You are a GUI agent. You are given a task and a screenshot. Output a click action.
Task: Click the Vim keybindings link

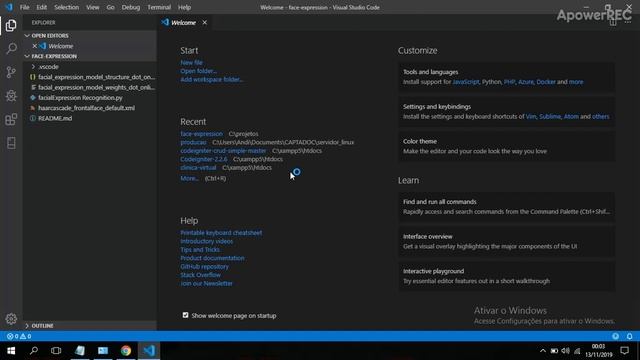tap(531, 117)
